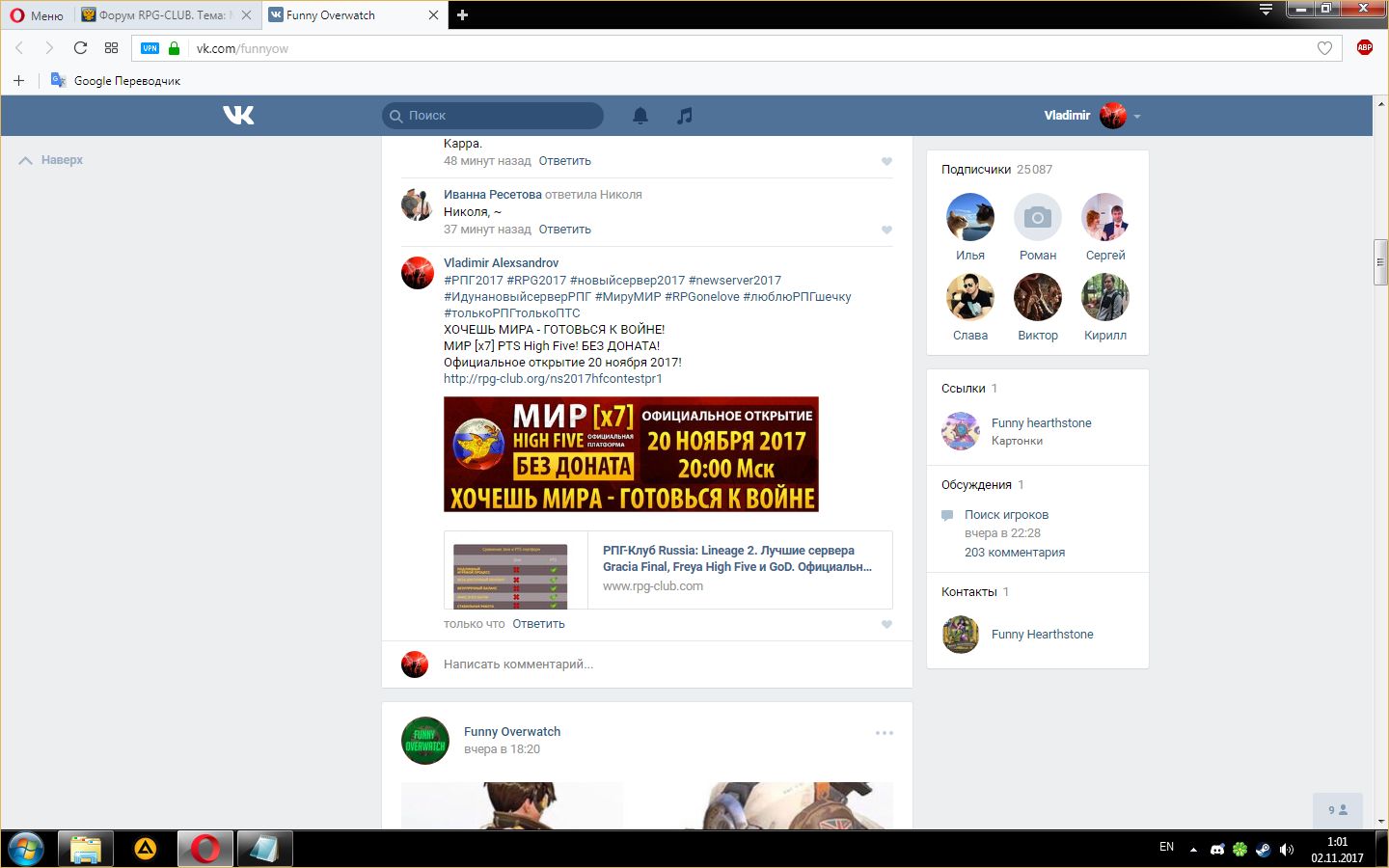Open Иванна Ресетова's profile name
Viewport: 1389px width, 868px height.
[492, 195]
